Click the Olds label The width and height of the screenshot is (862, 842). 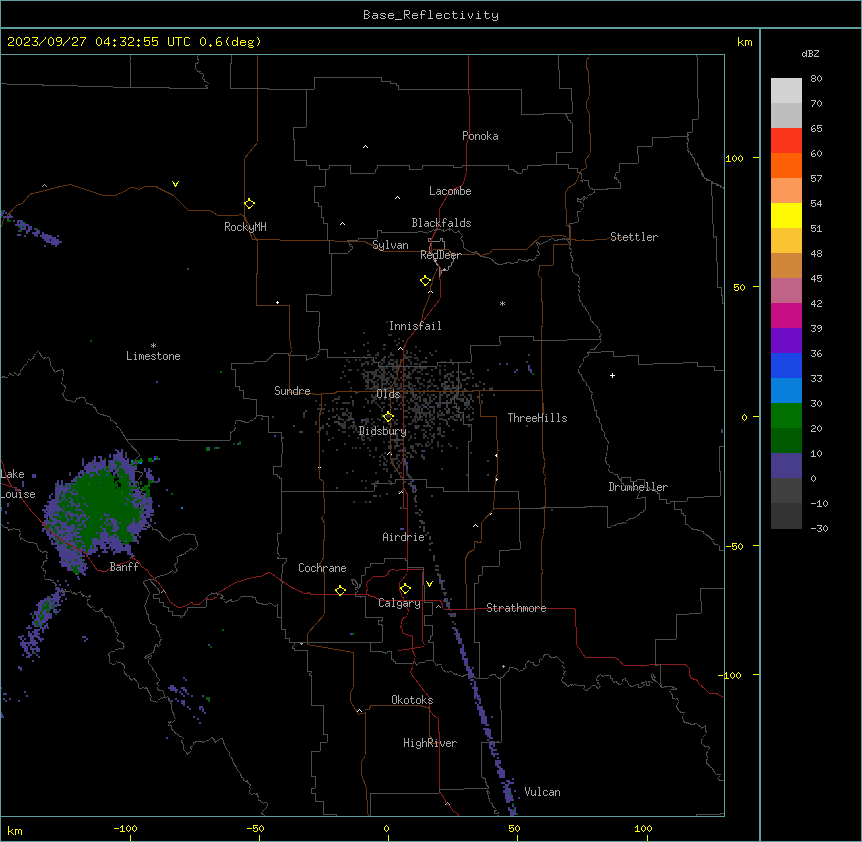[388, 394]
